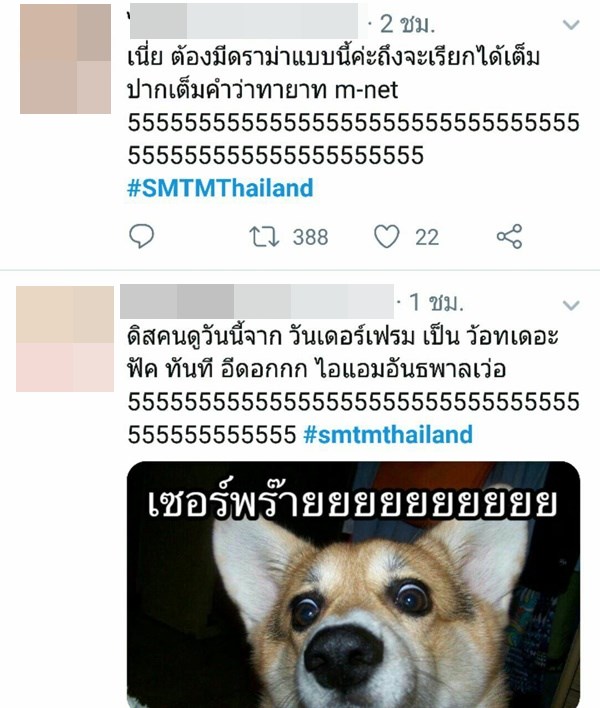Viewport: 600px width, 708px height.
Task: Open the #SMTMThailand hashtag link
Action: click(x=220, y=188)
